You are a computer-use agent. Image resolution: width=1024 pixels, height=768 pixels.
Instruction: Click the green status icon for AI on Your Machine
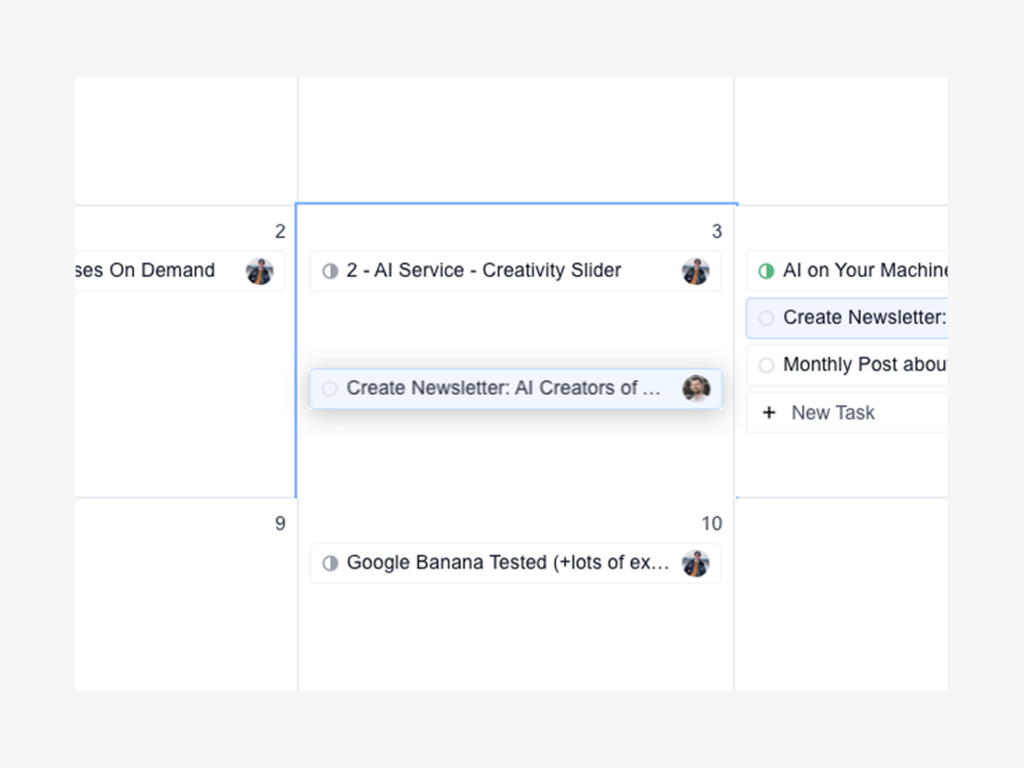(766, 271)
